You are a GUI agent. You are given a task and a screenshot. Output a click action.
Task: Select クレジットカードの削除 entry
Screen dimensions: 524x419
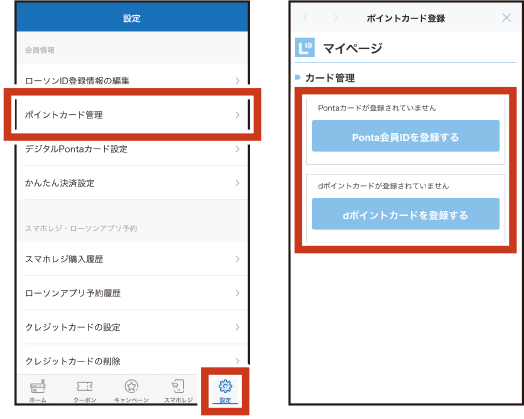tap(133, 361)
